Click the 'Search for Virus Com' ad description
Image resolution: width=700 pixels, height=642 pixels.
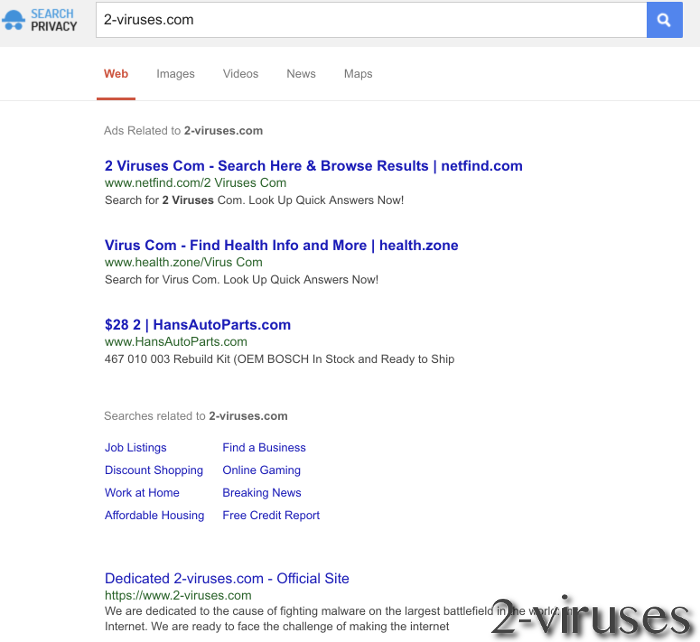point(242,280)
